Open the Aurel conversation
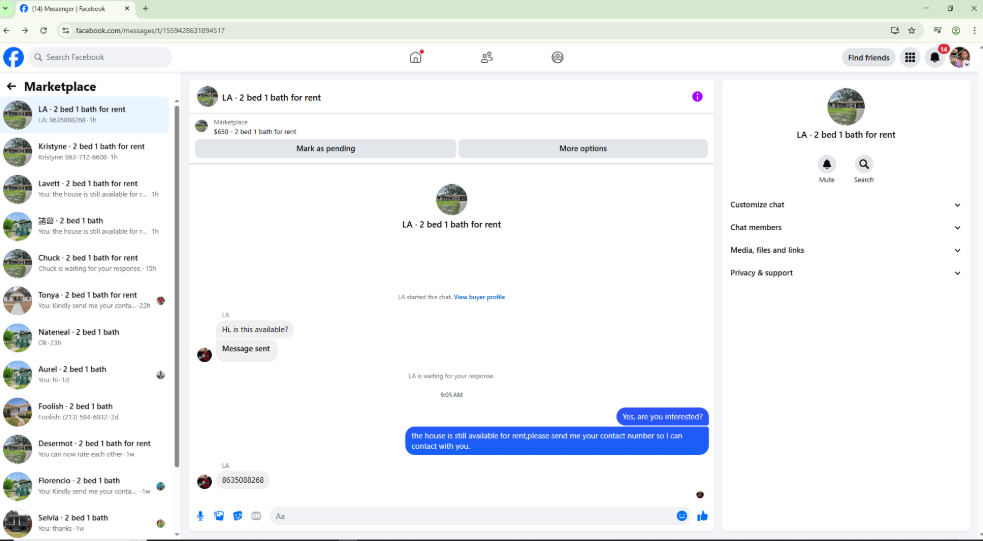The width and height of the screenshot is (983, 541). 85,374
